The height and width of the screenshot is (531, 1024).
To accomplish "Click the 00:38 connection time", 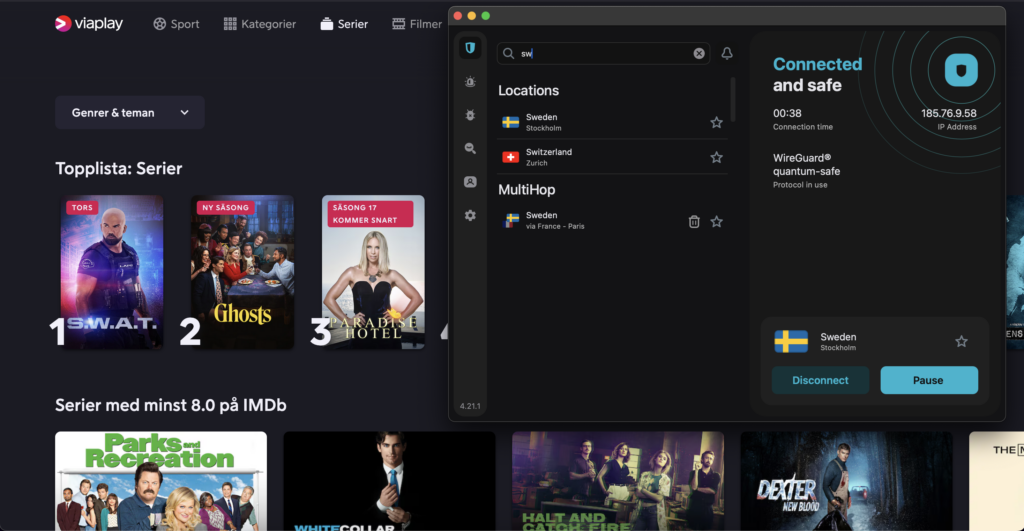I will (x=787, y=113).
